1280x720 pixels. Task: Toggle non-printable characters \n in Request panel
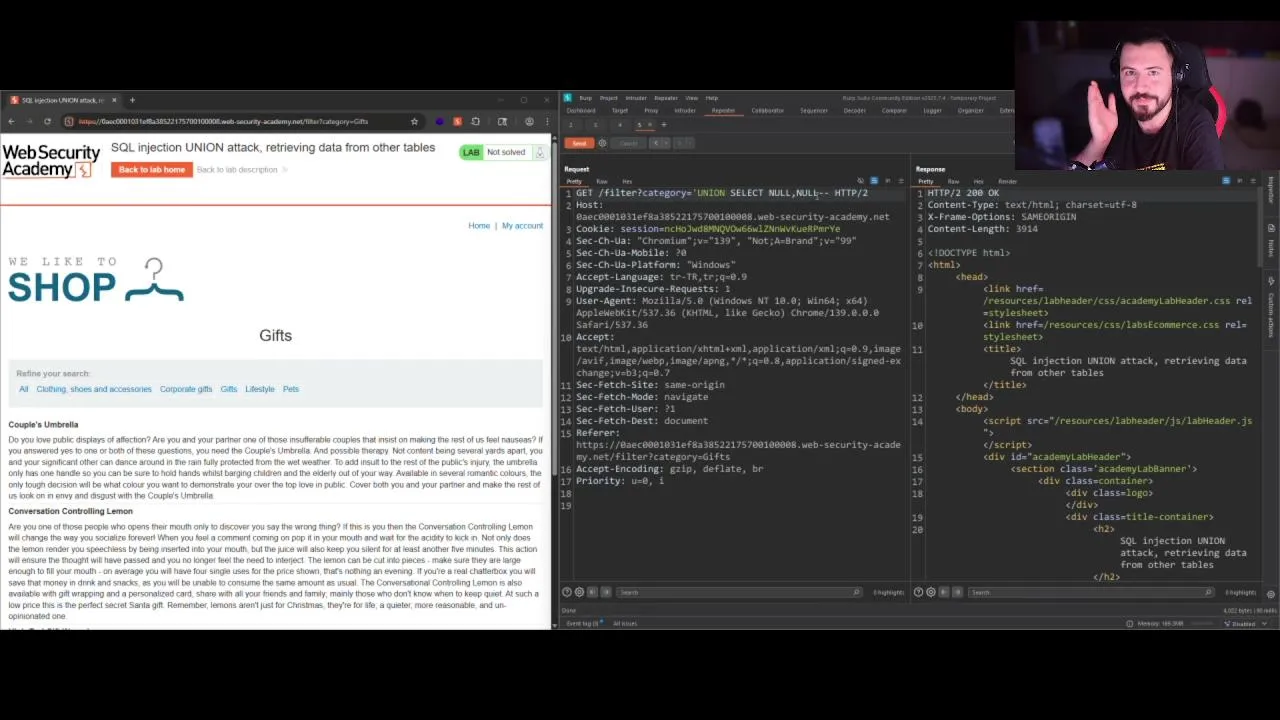click(x=888, y=181)
